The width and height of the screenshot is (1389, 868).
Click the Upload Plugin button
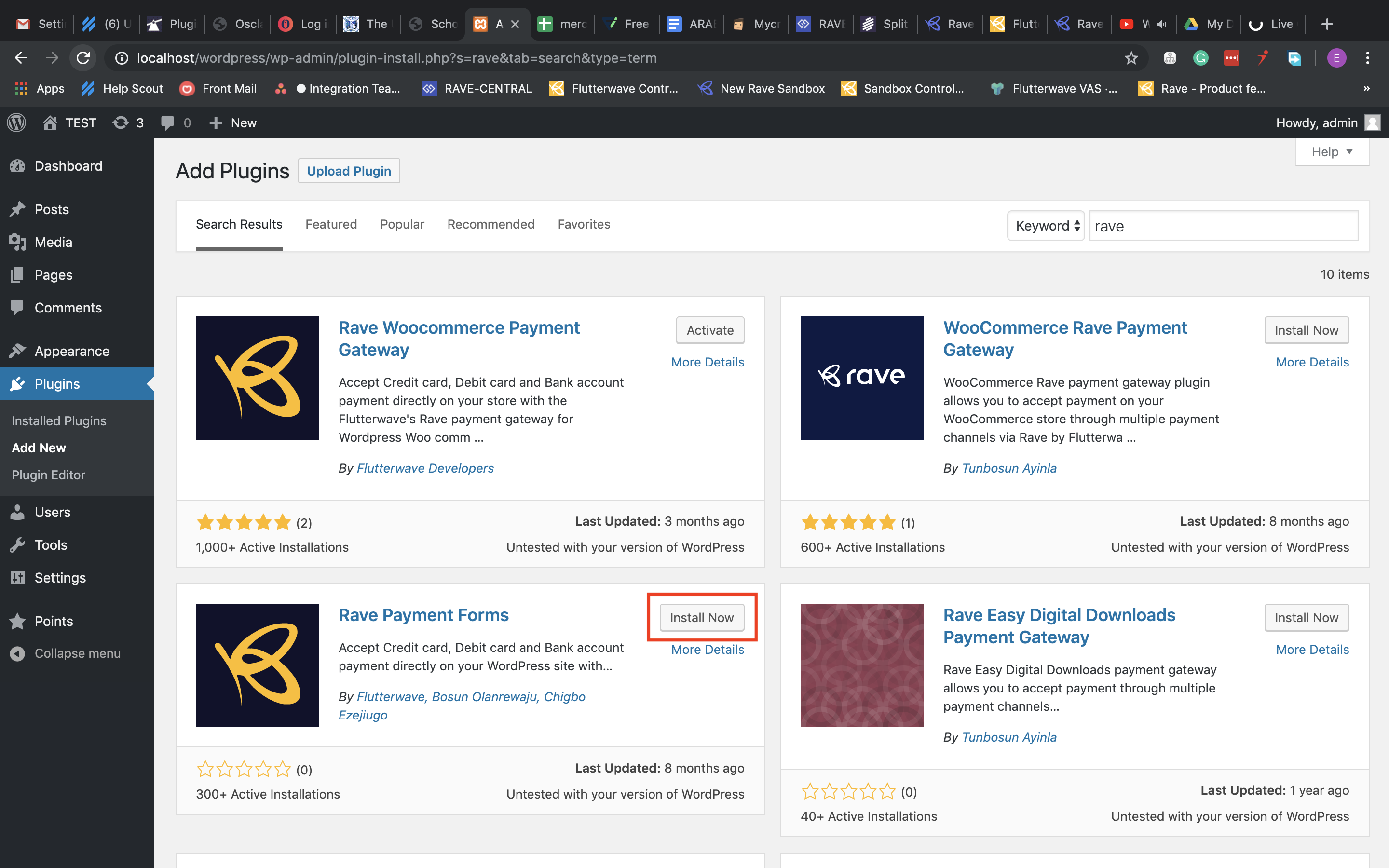tap(349, 171)
